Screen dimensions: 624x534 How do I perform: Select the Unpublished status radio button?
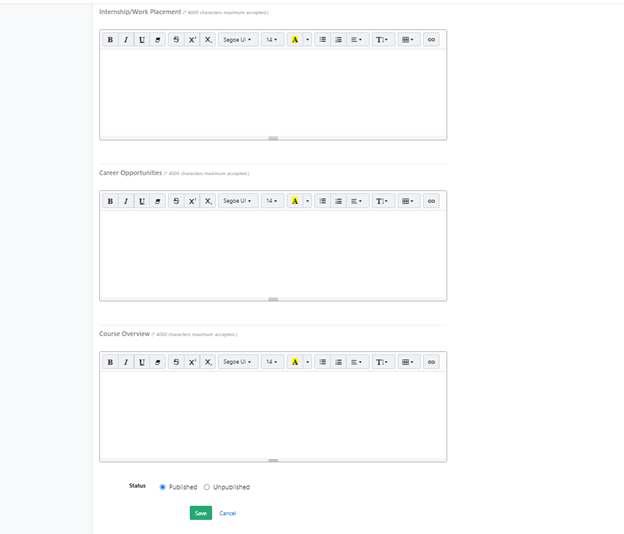(x=207, y=487)
